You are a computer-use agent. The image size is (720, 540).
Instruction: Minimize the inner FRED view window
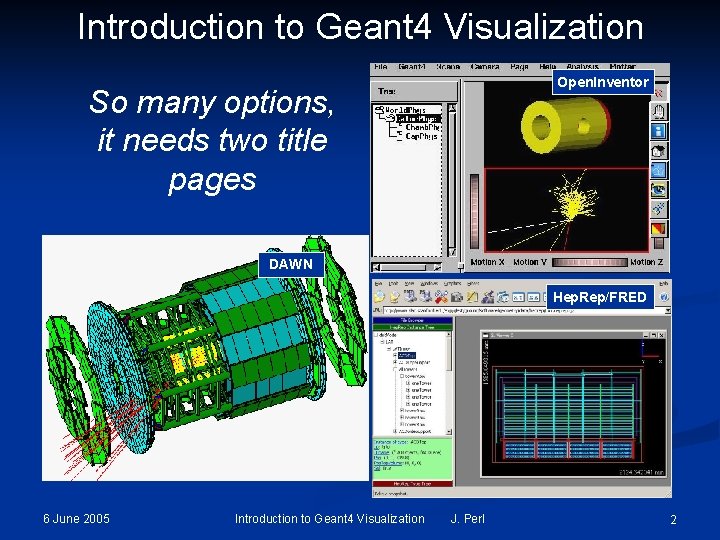point(647,335)
